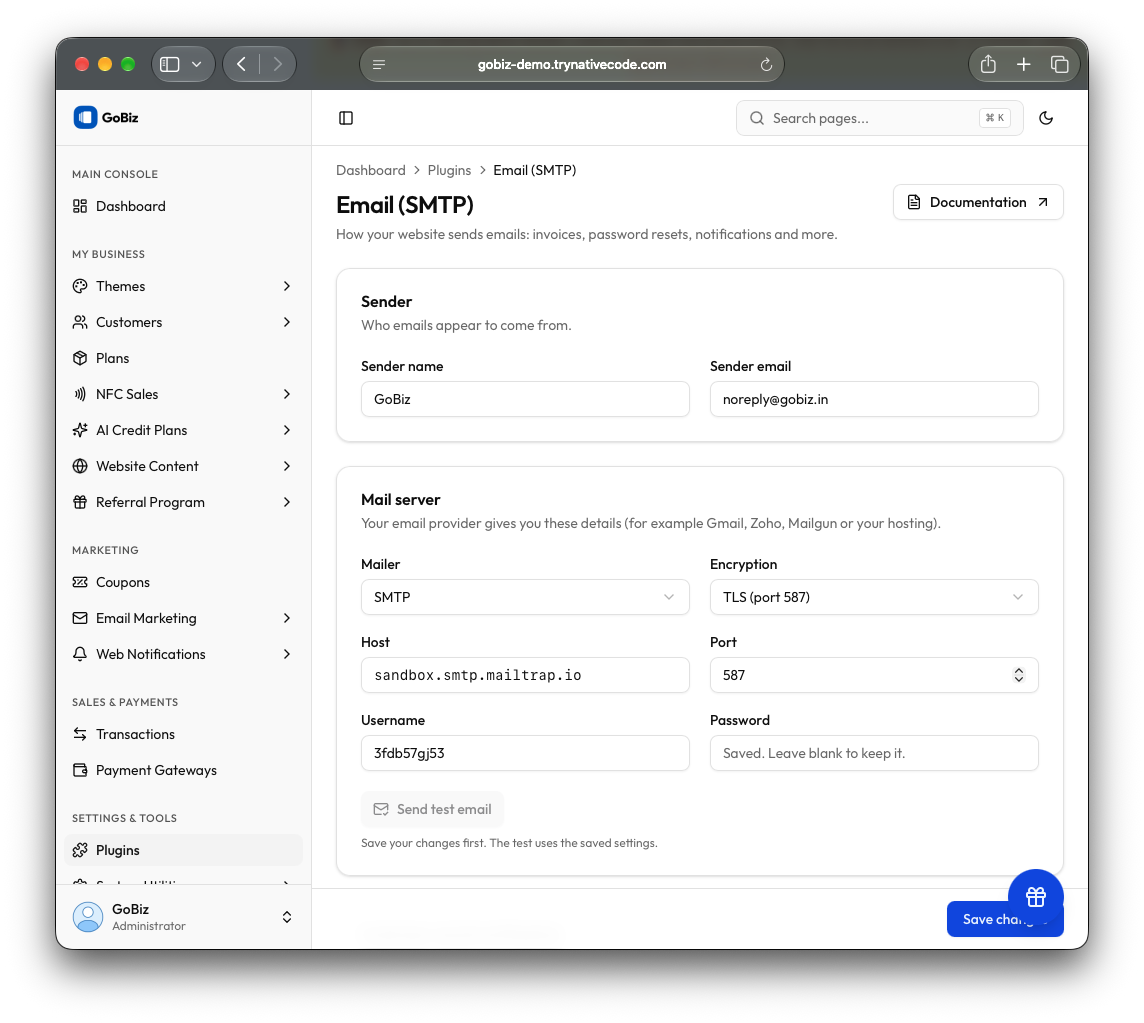
Task: Expand the AI Credit Plans chevron
Action: tap(287, 430)
